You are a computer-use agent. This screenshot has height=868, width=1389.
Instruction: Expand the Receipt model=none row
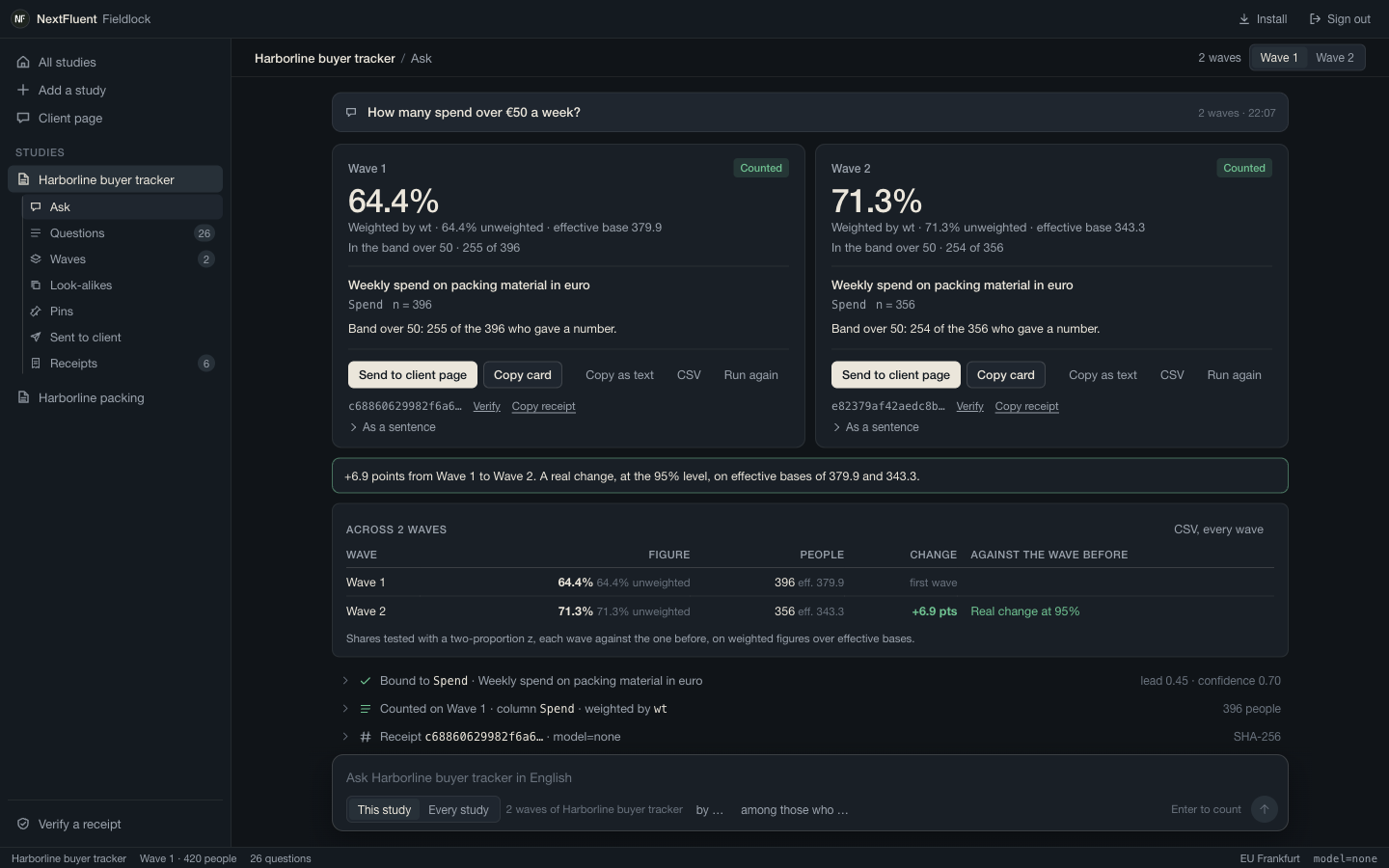pos(810,737)
